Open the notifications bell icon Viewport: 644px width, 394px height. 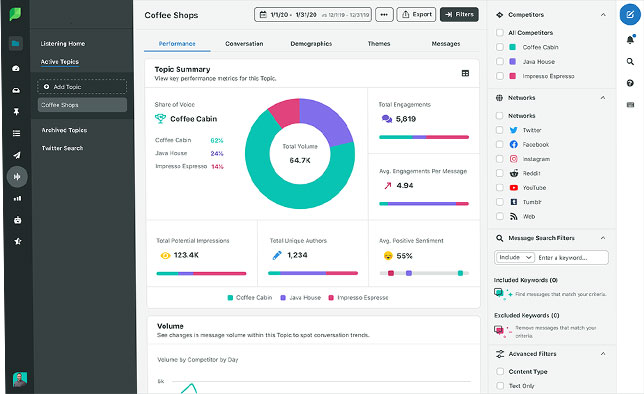(x=630, y=39)
